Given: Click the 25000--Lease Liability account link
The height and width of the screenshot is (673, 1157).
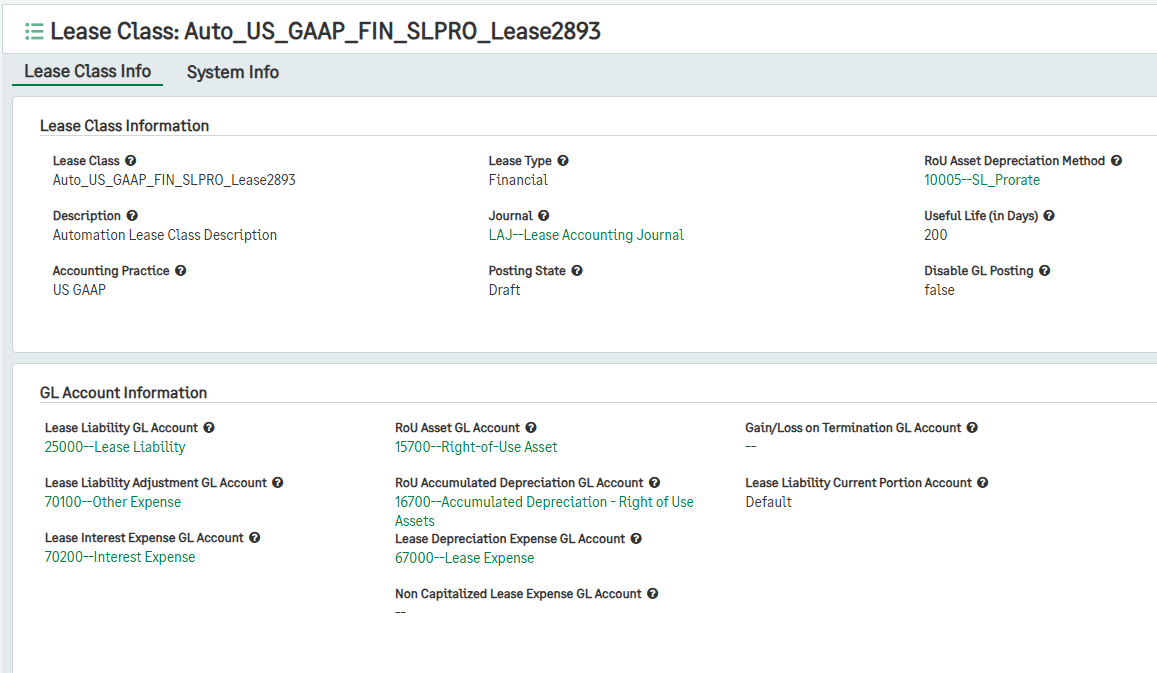Looking at the screenshot, I should 114,447.
